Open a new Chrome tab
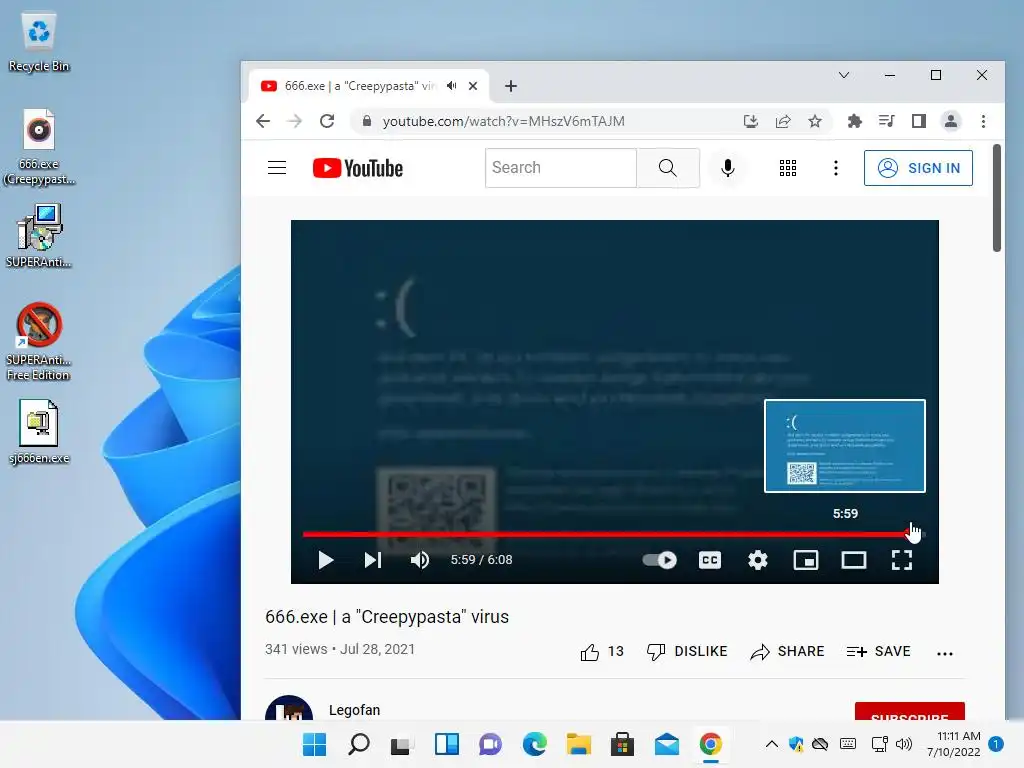The height and width of the screenshot is (768, 1024). click(x=511, y=86)
